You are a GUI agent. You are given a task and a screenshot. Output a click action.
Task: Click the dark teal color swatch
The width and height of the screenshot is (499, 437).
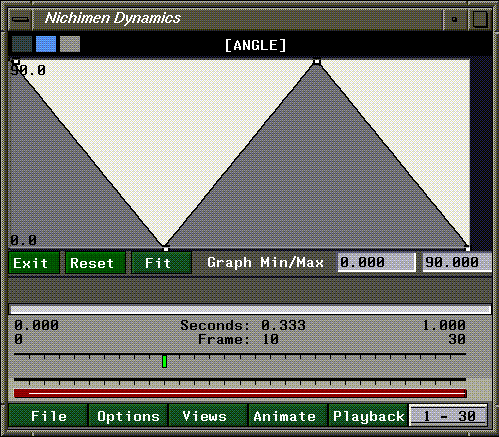pos(22,44)
